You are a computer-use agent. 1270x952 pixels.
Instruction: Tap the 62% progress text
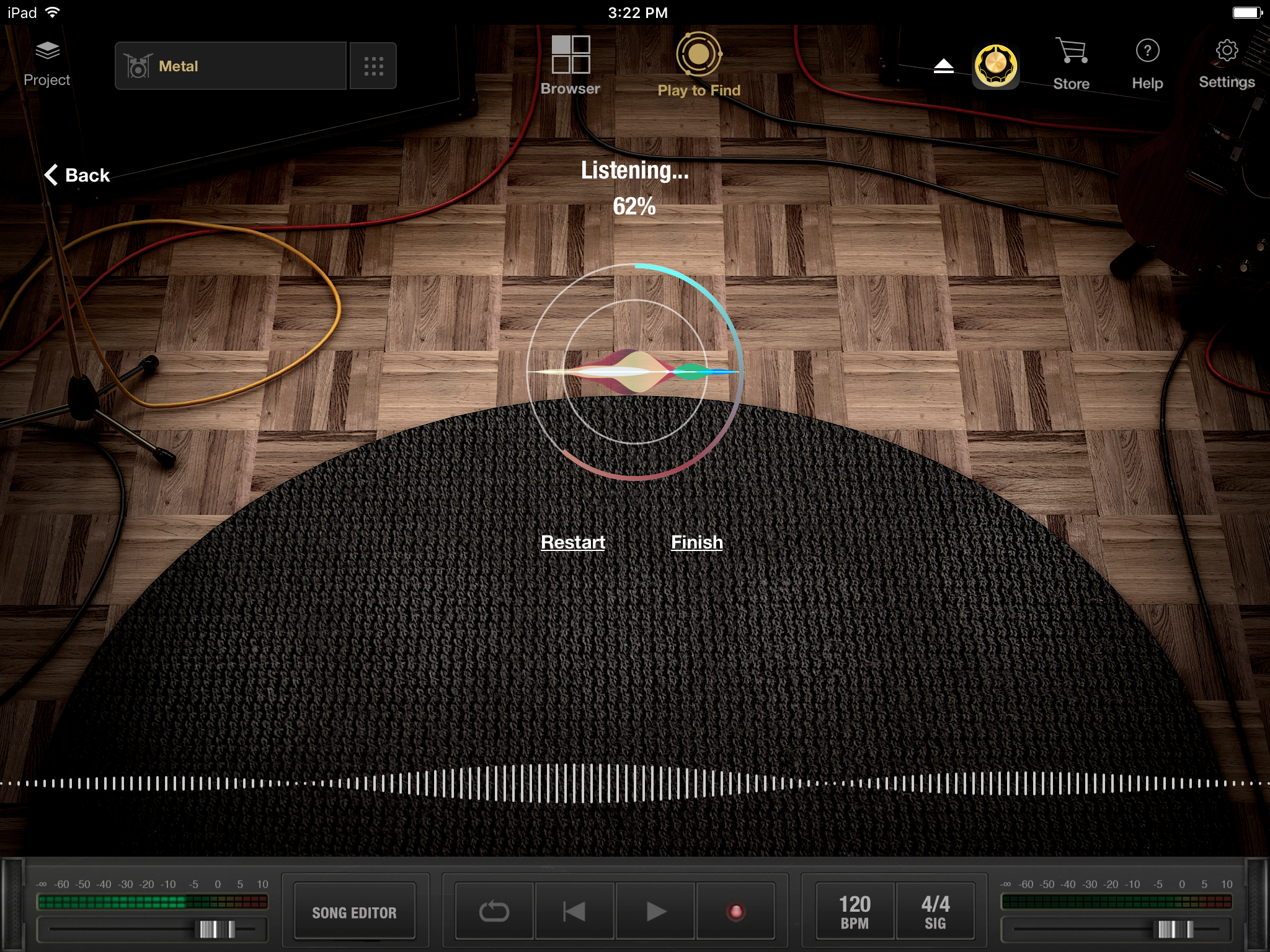(634, 206)
